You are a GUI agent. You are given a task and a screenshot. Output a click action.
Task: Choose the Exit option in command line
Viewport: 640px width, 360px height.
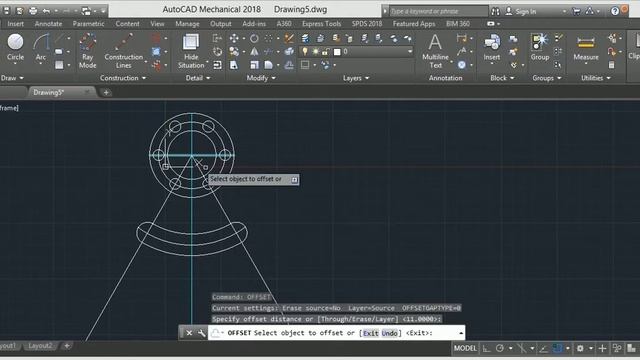click(371, 333)
